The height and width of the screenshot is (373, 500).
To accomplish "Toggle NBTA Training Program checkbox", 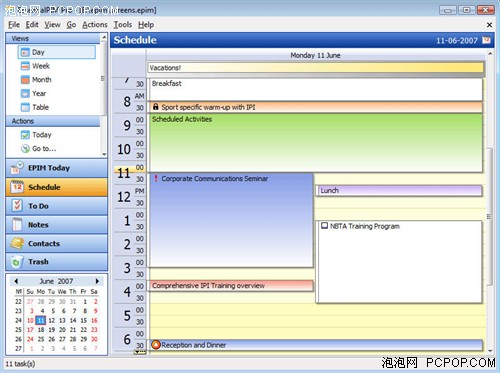I will pyautogui.click(x=324, y=226).
